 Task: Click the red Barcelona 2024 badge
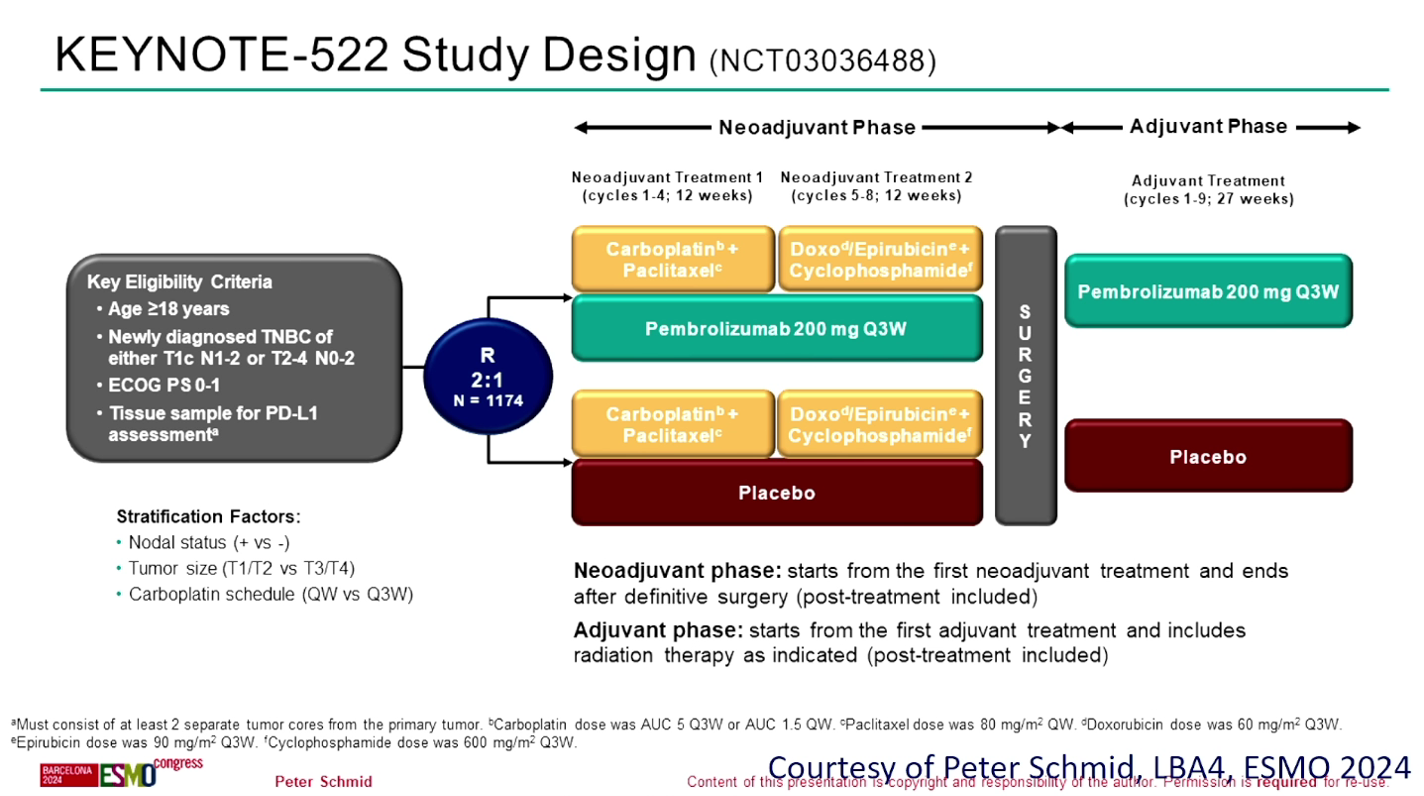68,774
